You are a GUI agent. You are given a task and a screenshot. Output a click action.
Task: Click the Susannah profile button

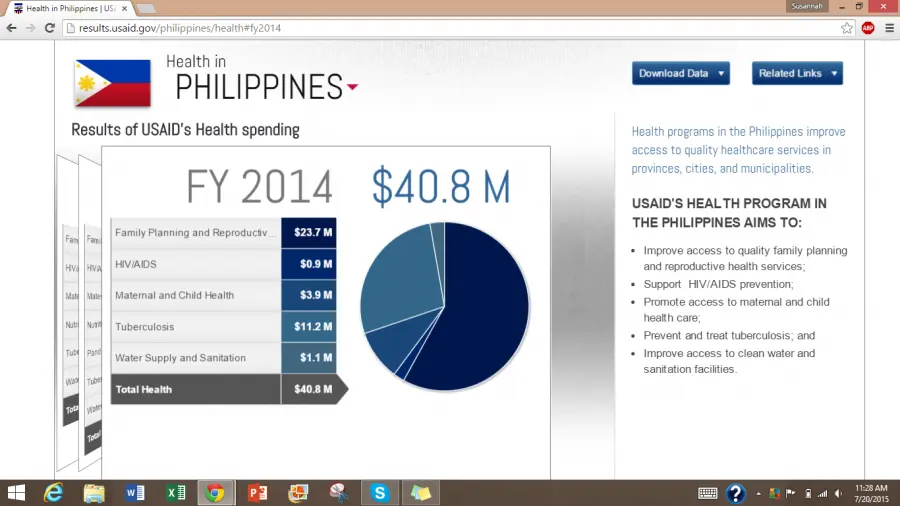(806, 6)
